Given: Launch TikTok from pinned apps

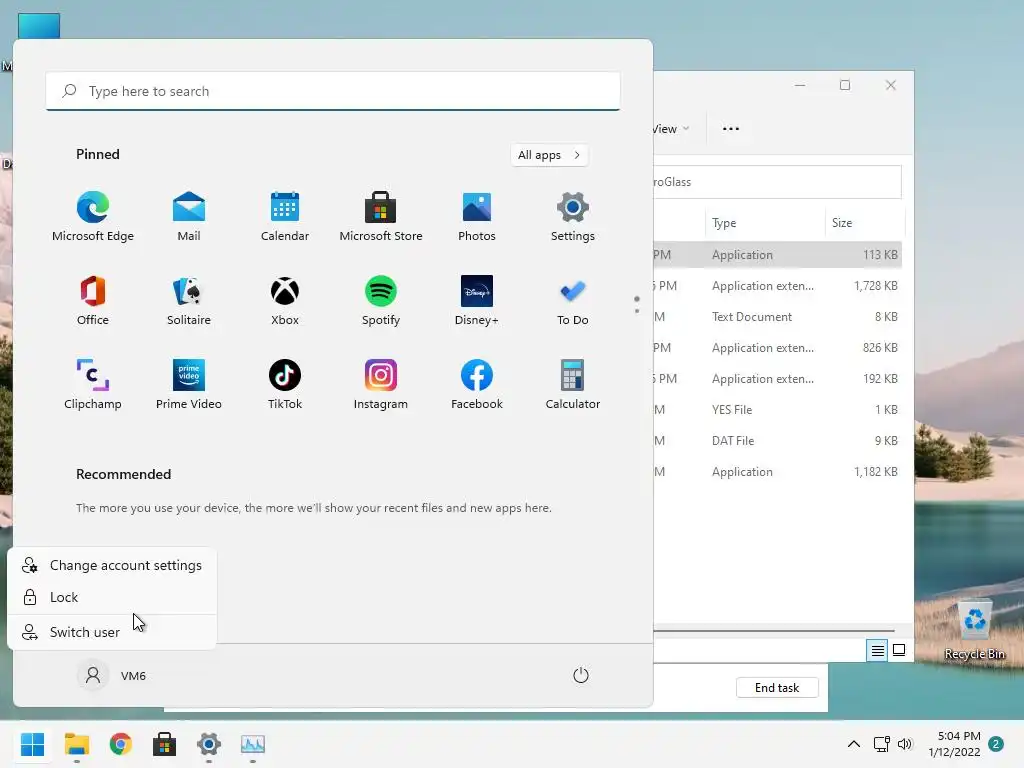Looking at the screenshot, I should [x=285, y=385].
